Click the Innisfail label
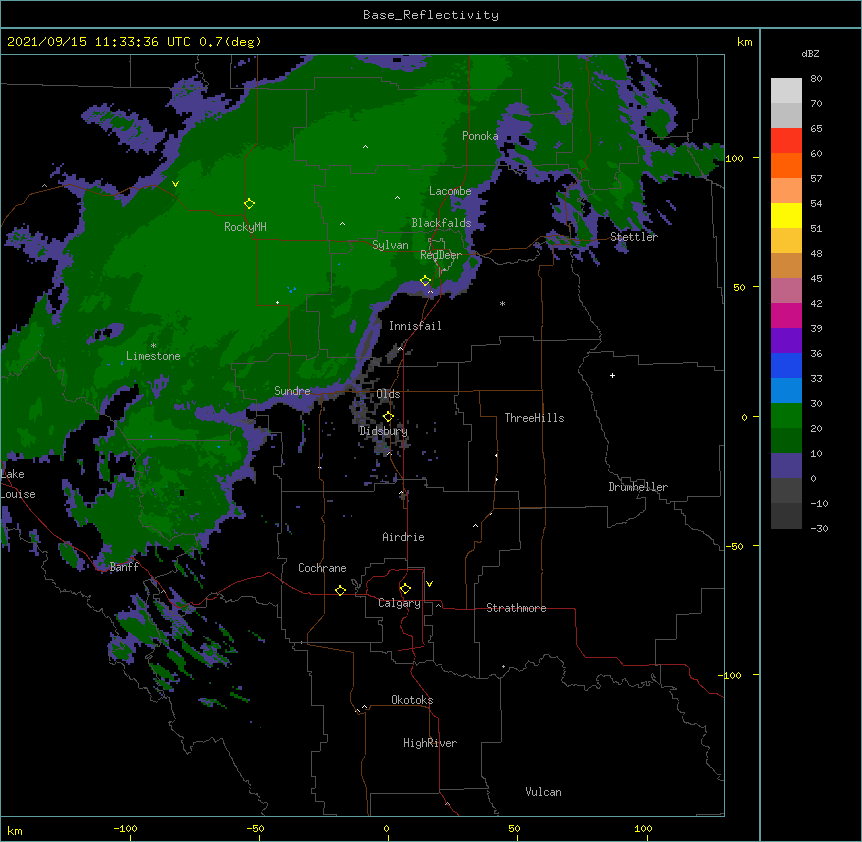 [x=415, y=326]
